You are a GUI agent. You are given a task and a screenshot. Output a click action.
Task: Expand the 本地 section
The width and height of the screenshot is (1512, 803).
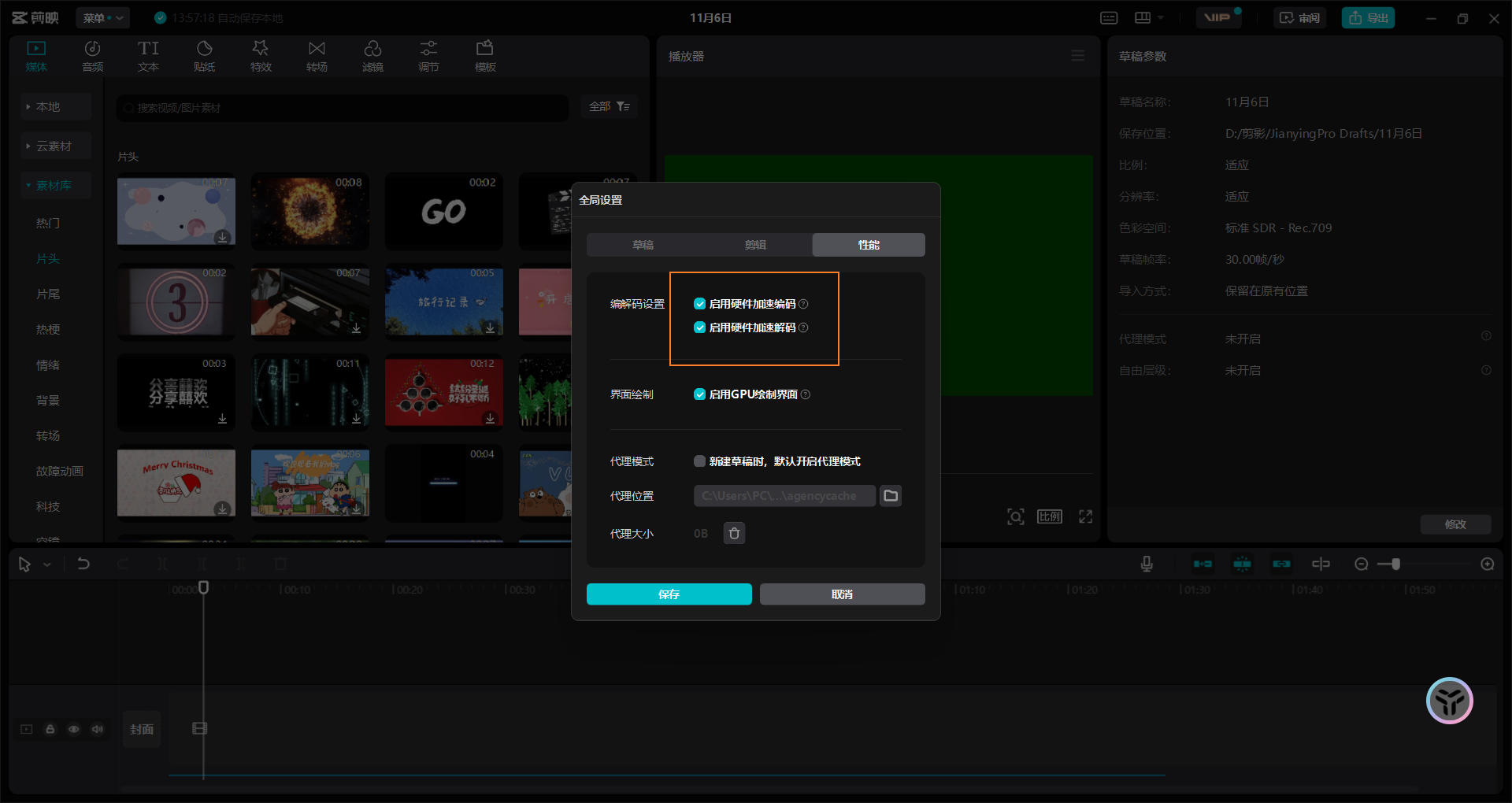(x=56, y=106)
